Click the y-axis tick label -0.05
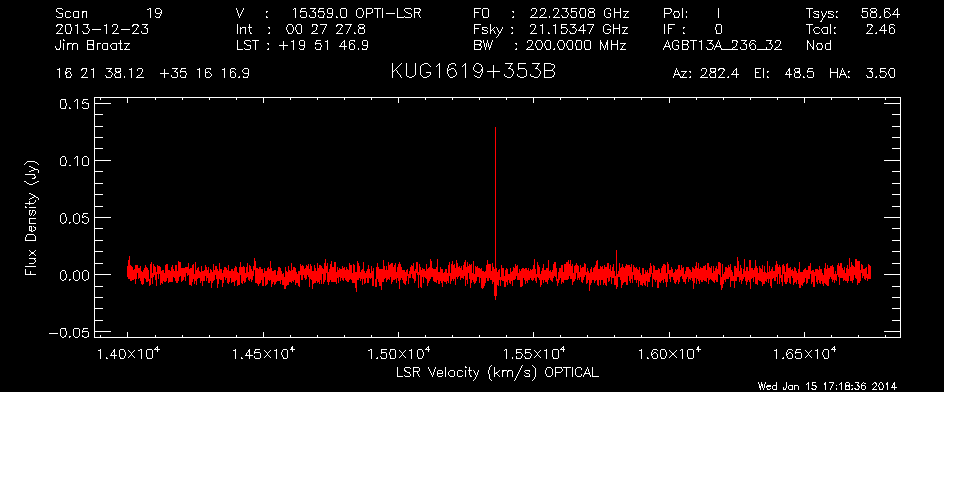962x490 pixels. coord(69,332)
